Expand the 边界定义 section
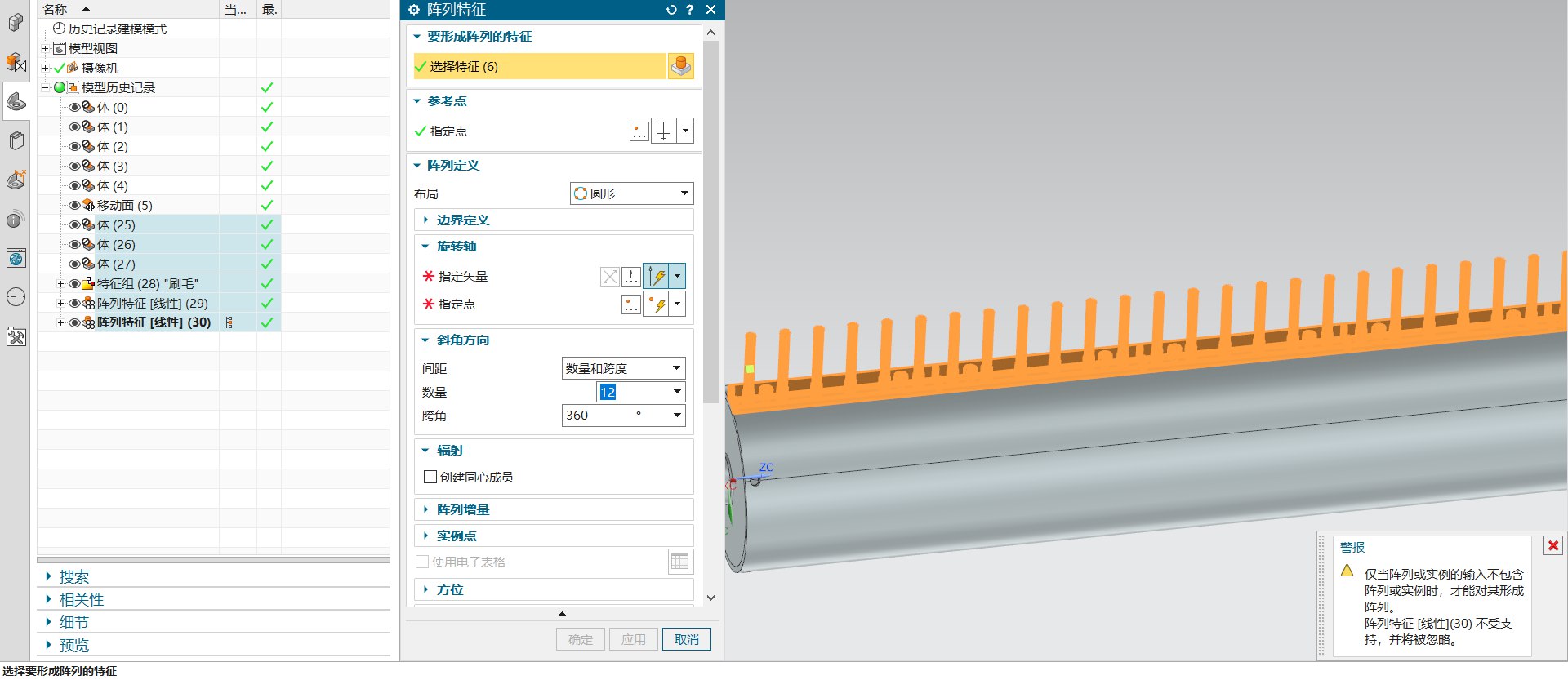This screenshot has height=680, width=1568. (462, 220)
